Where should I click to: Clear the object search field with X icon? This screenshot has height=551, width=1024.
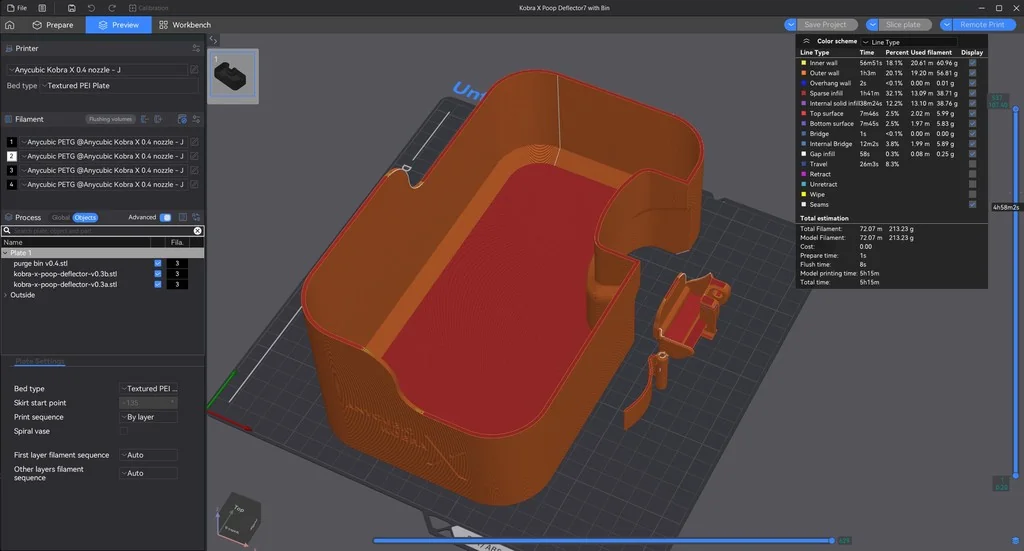point(197,231)
